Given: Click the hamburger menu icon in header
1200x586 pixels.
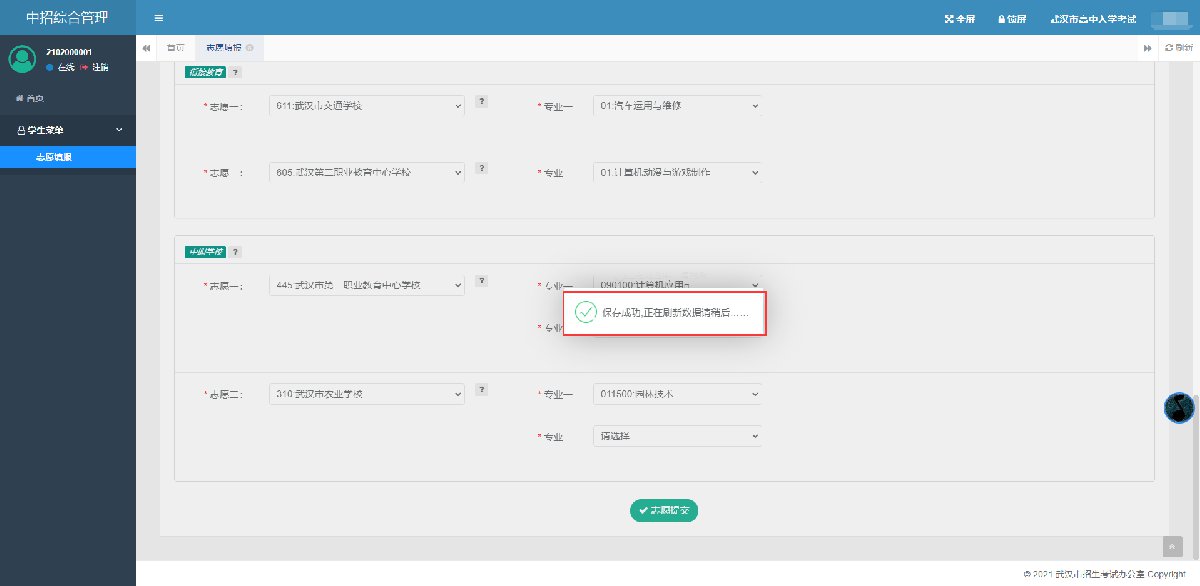Looking at the screenshot, I should [158, 18].
